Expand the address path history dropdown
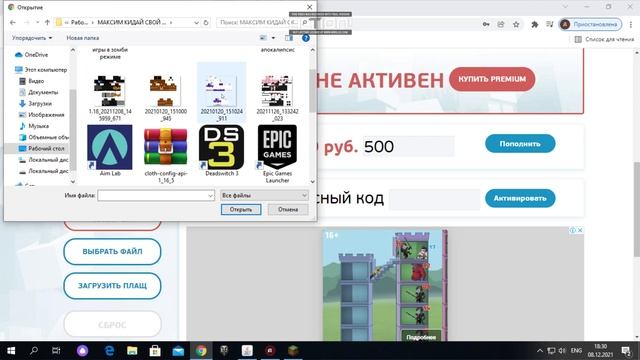640x360 pixels. click(196, 22)
